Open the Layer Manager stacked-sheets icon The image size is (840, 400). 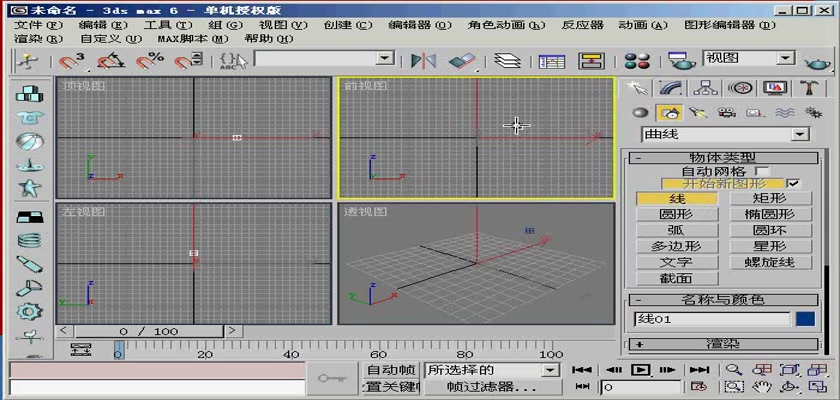pos(507,61)
